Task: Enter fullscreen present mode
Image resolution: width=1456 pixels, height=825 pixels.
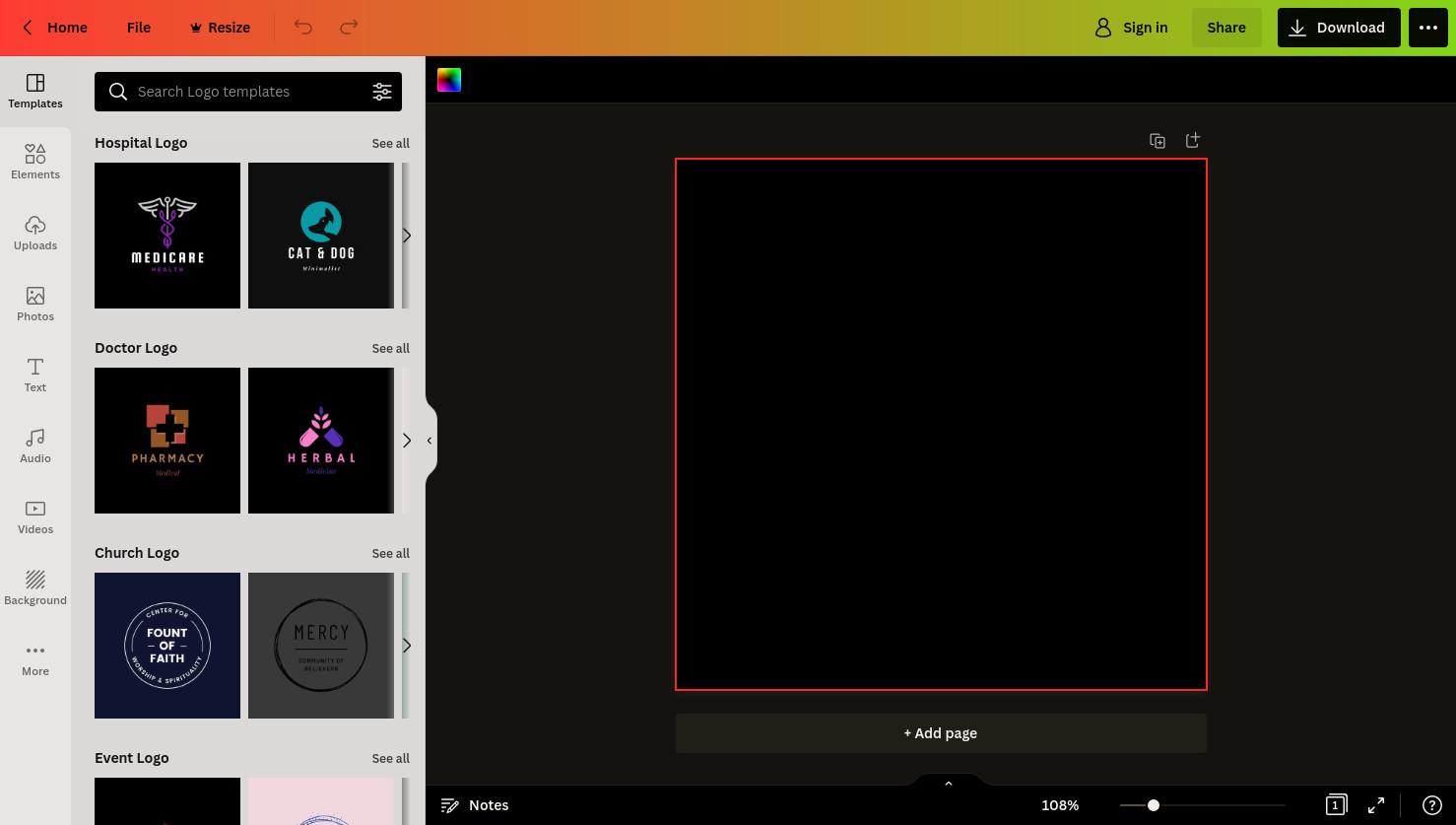Action: click(x=1376, y=805)
